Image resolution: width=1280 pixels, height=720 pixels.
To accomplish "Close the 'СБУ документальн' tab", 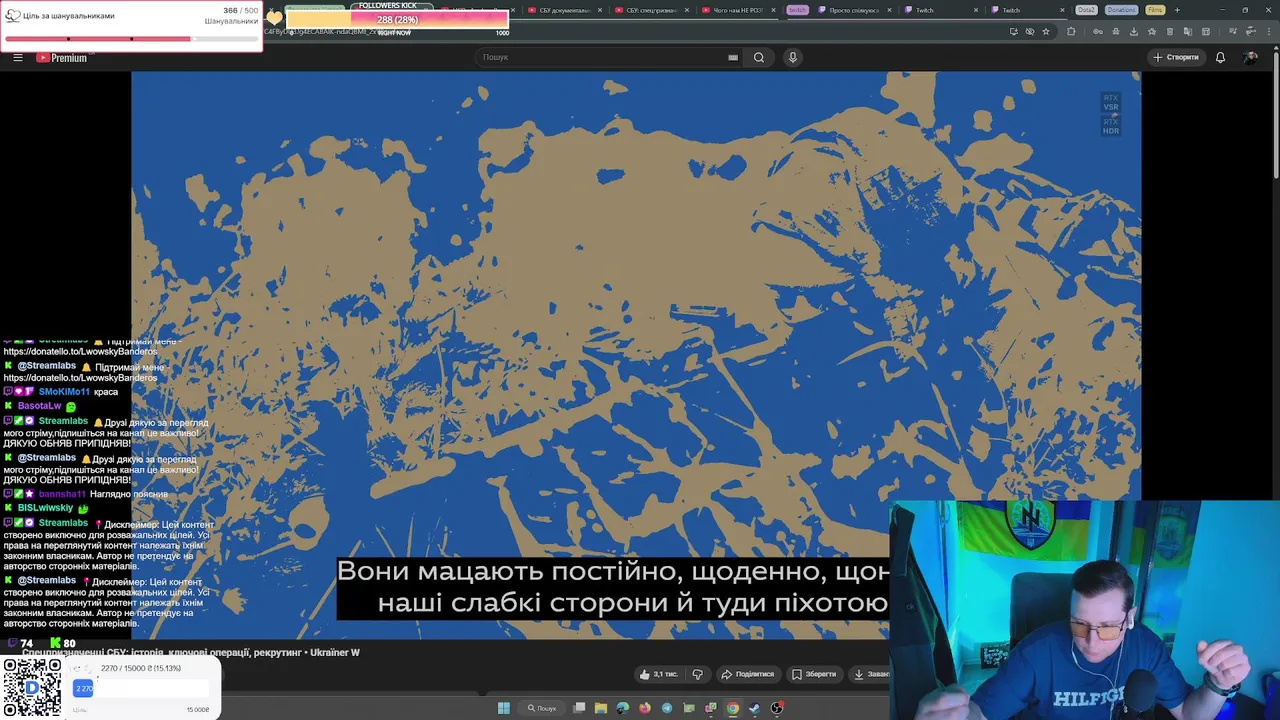I will [599, 10].
